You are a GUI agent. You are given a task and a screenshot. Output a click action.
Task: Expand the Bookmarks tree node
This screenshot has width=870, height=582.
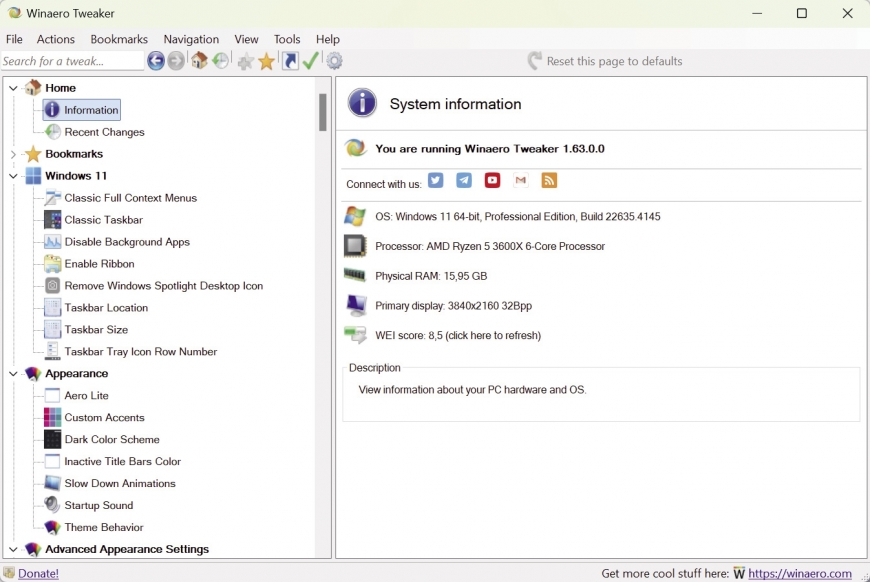pyautogui.click(x=13, y=154)
